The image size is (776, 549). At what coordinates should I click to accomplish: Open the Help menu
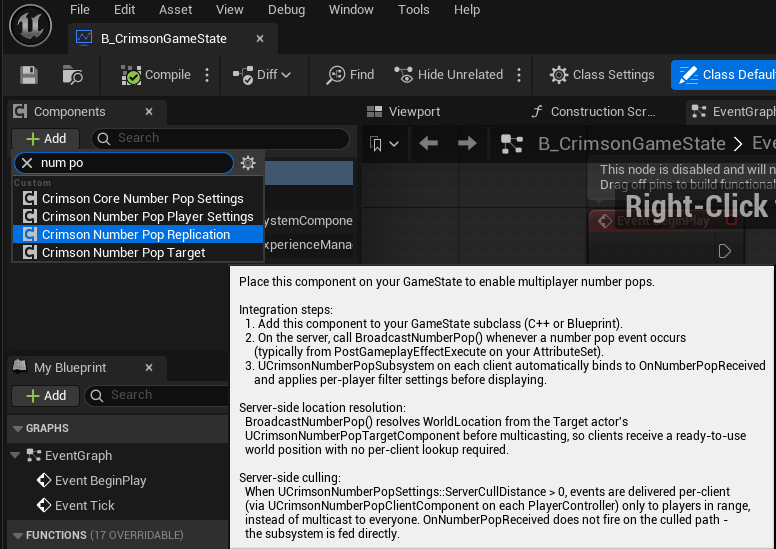[x=467, y=9]
